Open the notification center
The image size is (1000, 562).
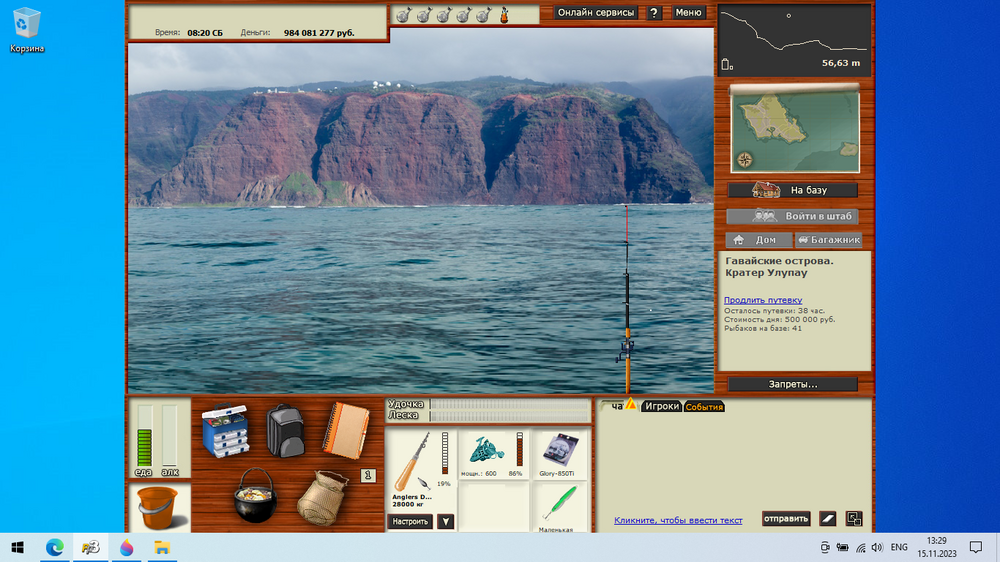[976, 547]
